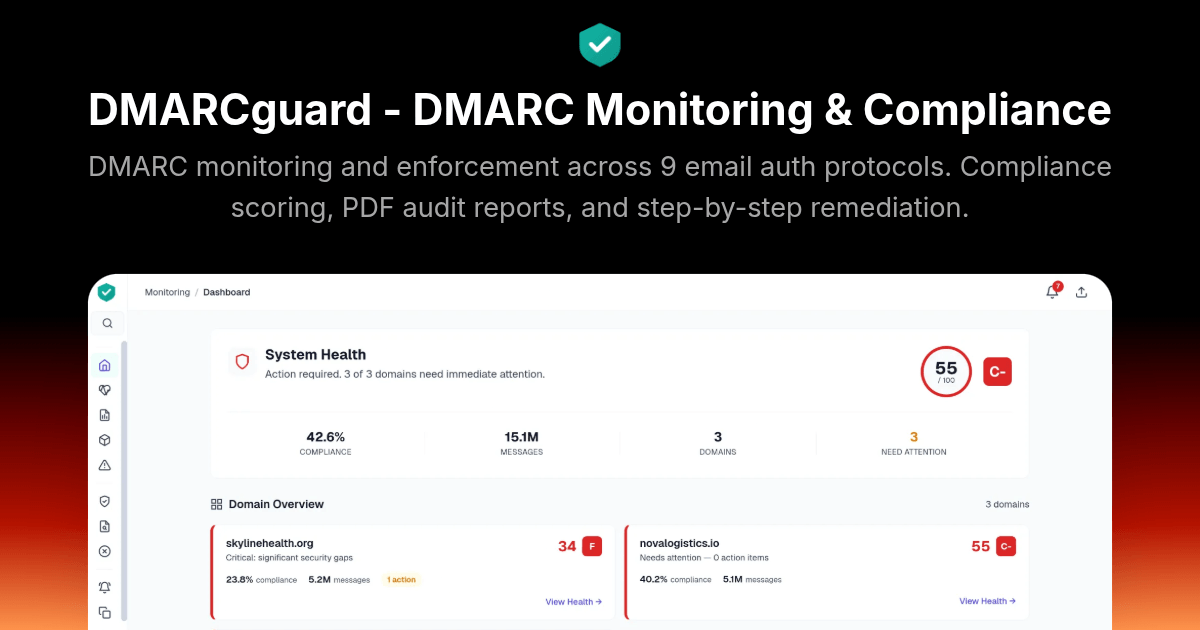The height and width of the screenshot is (630, 1200).
Task: Click the score 55 on novalogistics.io card
Action: click(x=980, y=546)
